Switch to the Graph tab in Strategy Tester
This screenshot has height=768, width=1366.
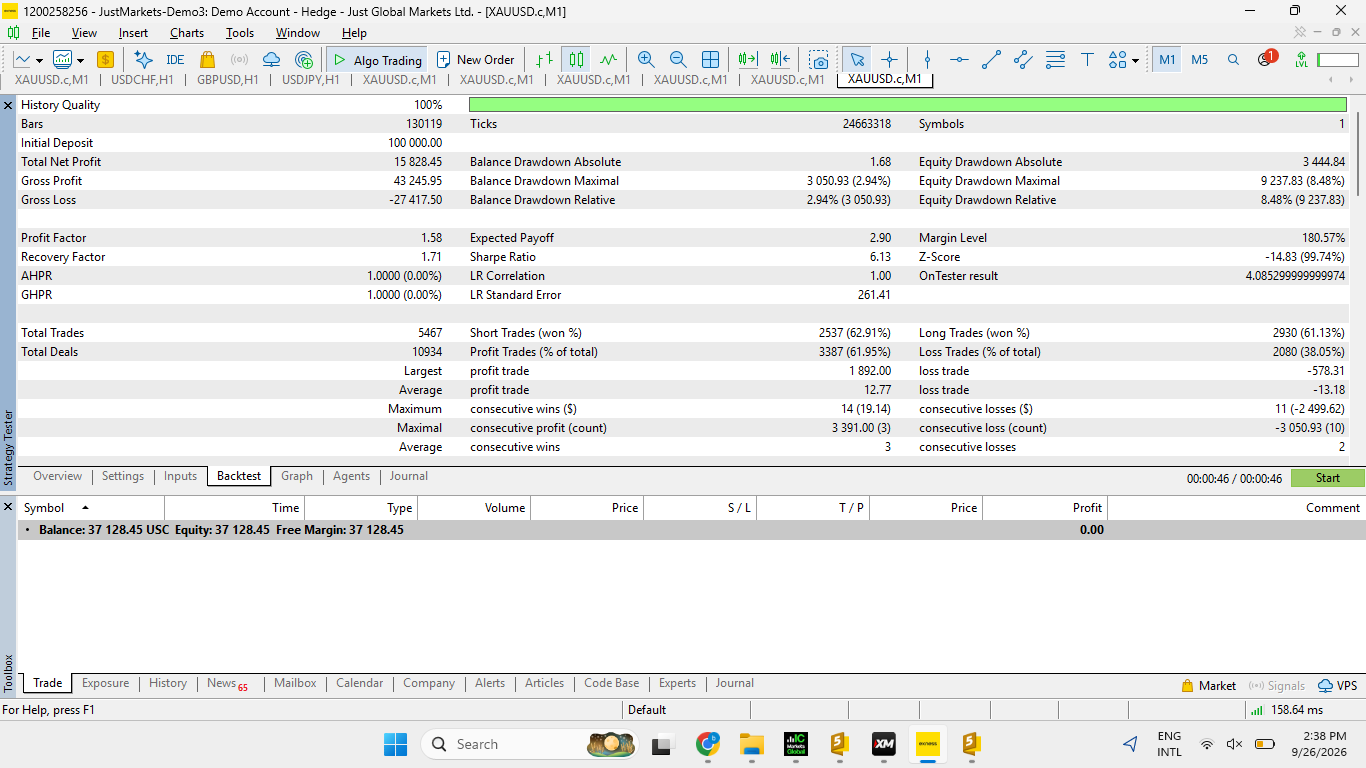[297, 476]
